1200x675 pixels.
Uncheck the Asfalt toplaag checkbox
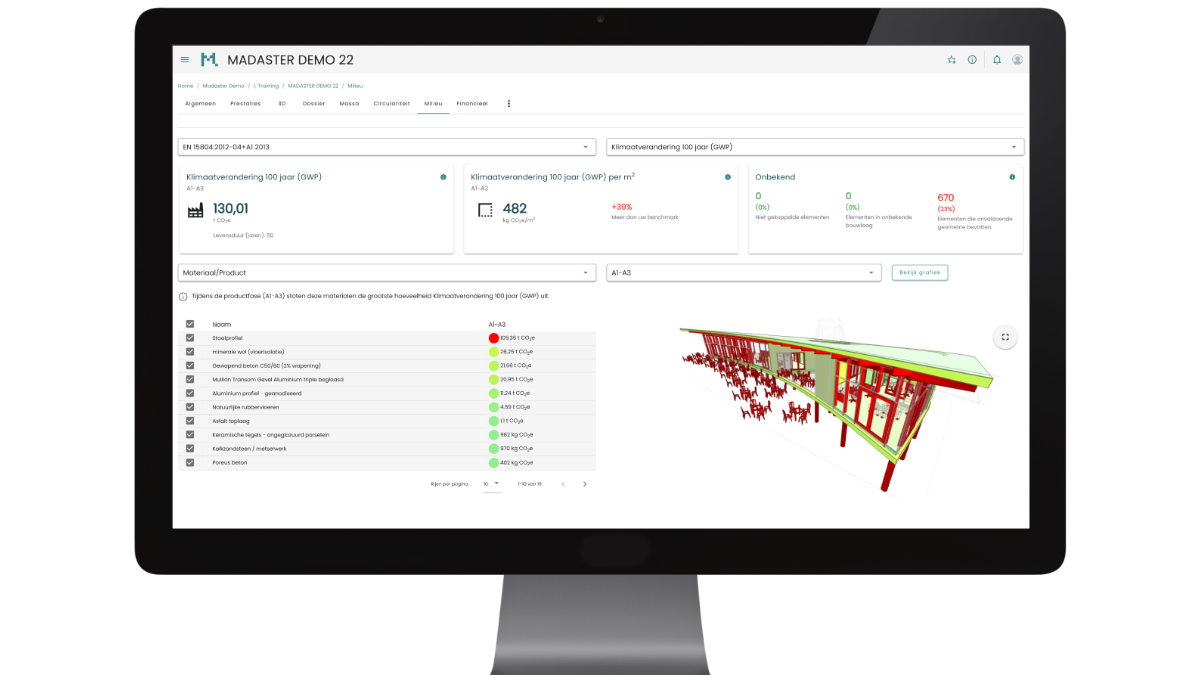point(190,421)
